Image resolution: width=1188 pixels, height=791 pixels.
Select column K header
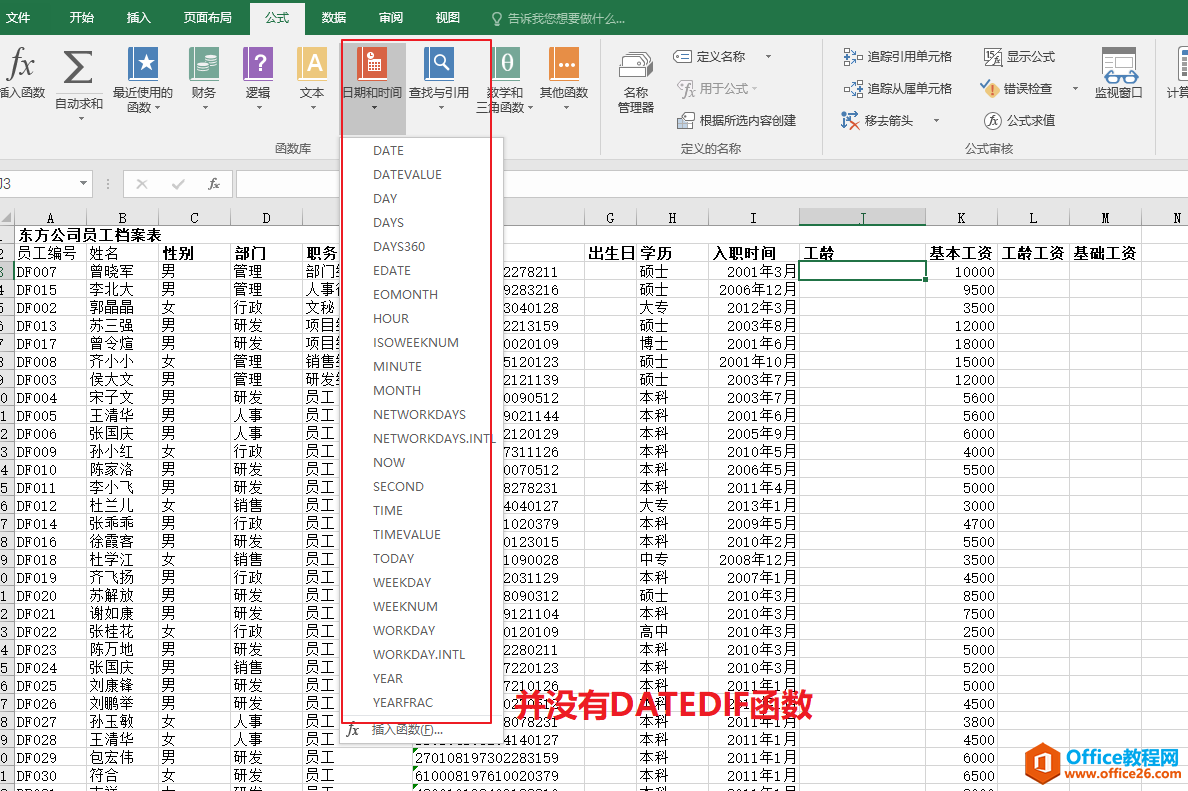click(961, 217)
